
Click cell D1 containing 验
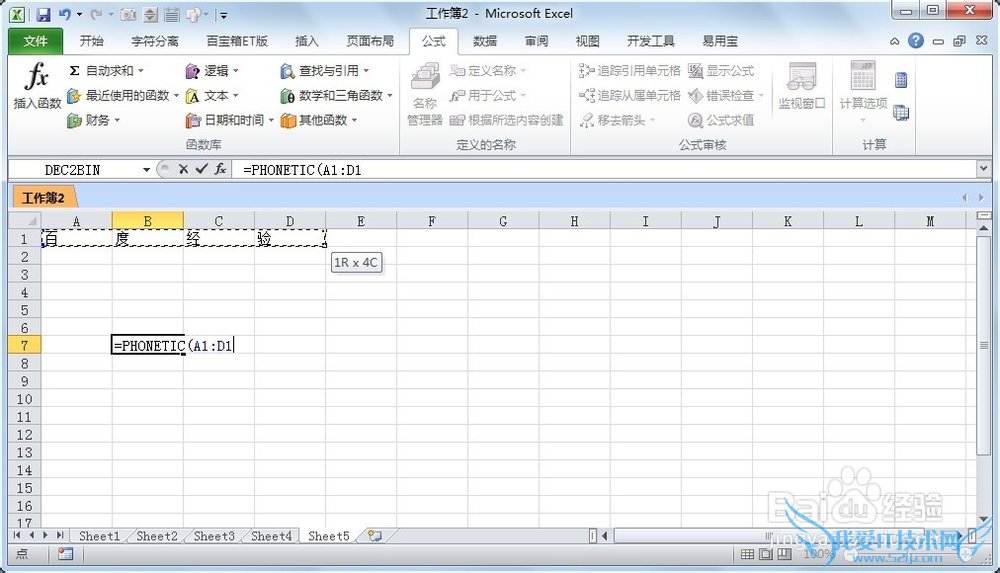(290, 239)
